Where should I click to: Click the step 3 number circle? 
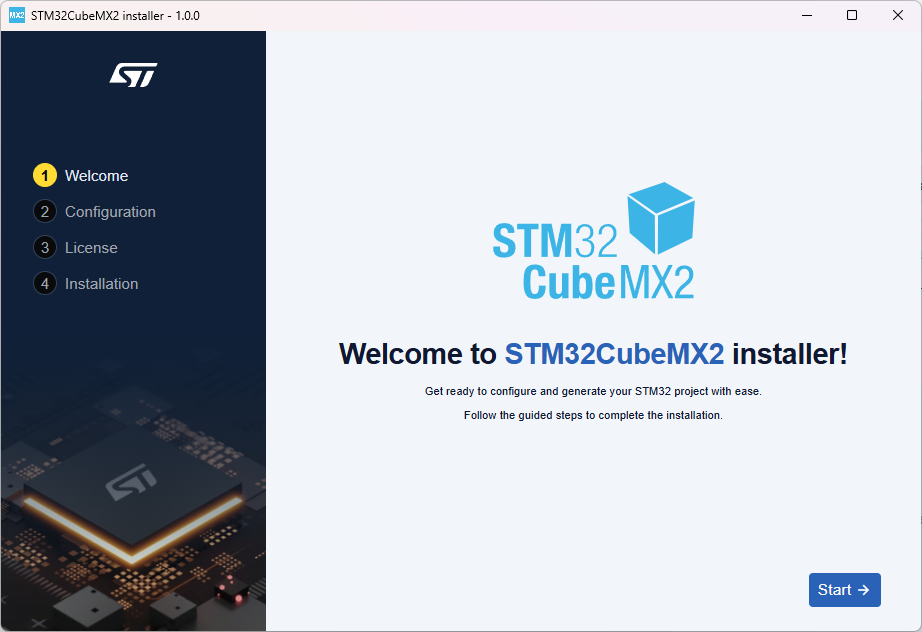coord(45,248)
